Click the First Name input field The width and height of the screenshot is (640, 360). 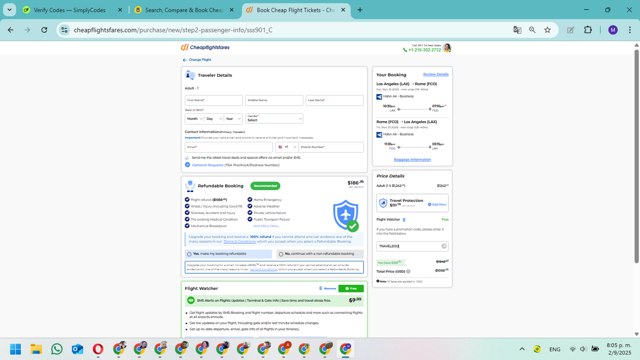(x=213, y=100)
